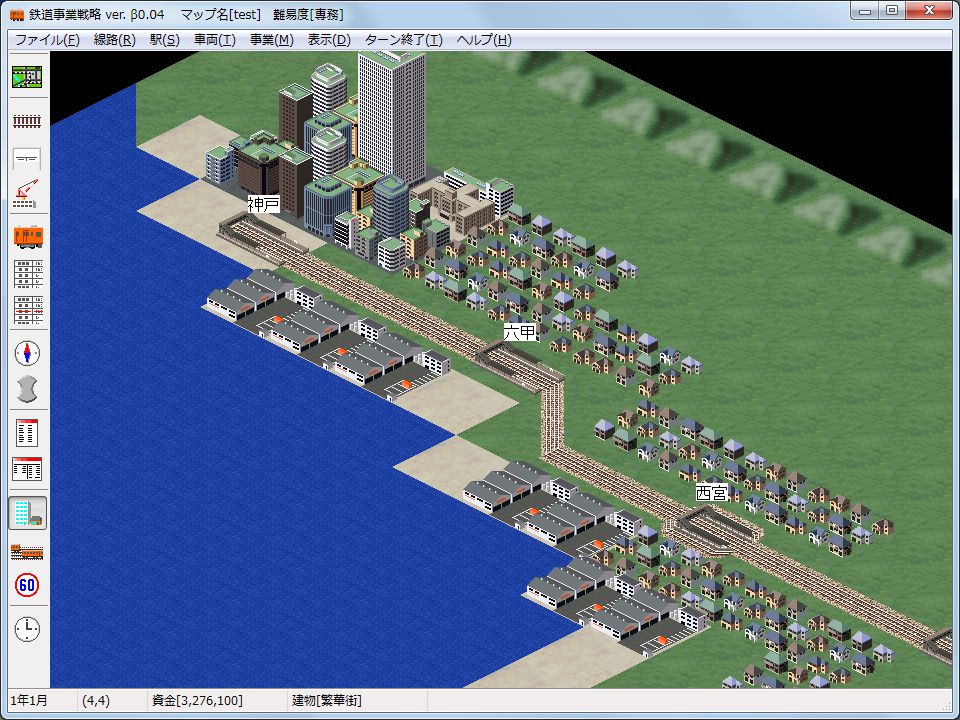The height and width of the screenshot is (720, 960).
Task: Toggle the train display icon
Action: click(x=27, y=551)
